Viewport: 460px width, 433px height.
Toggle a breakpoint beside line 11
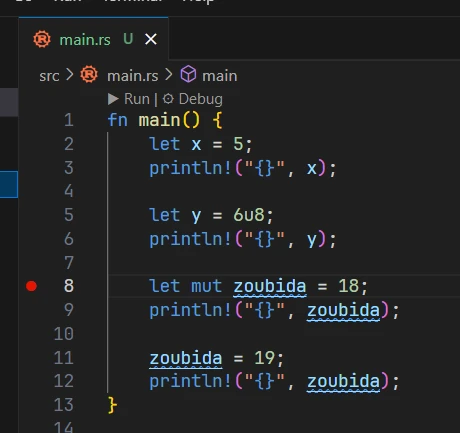(31, 358)
